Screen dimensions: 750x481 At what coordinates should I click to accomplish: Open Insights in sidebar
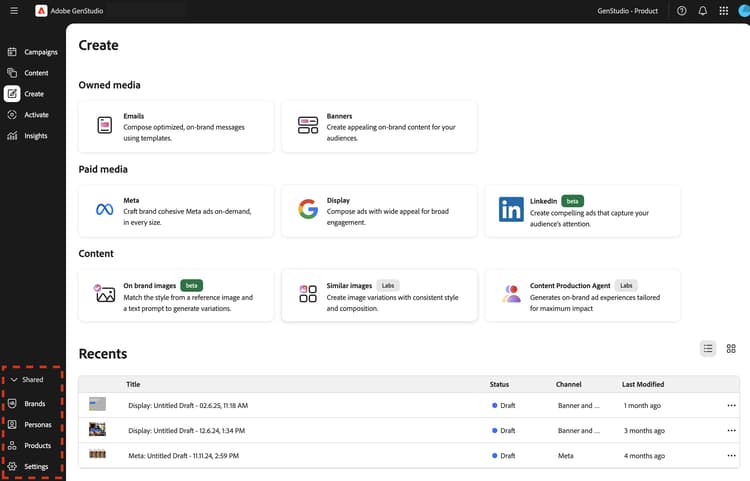[33, 136]
